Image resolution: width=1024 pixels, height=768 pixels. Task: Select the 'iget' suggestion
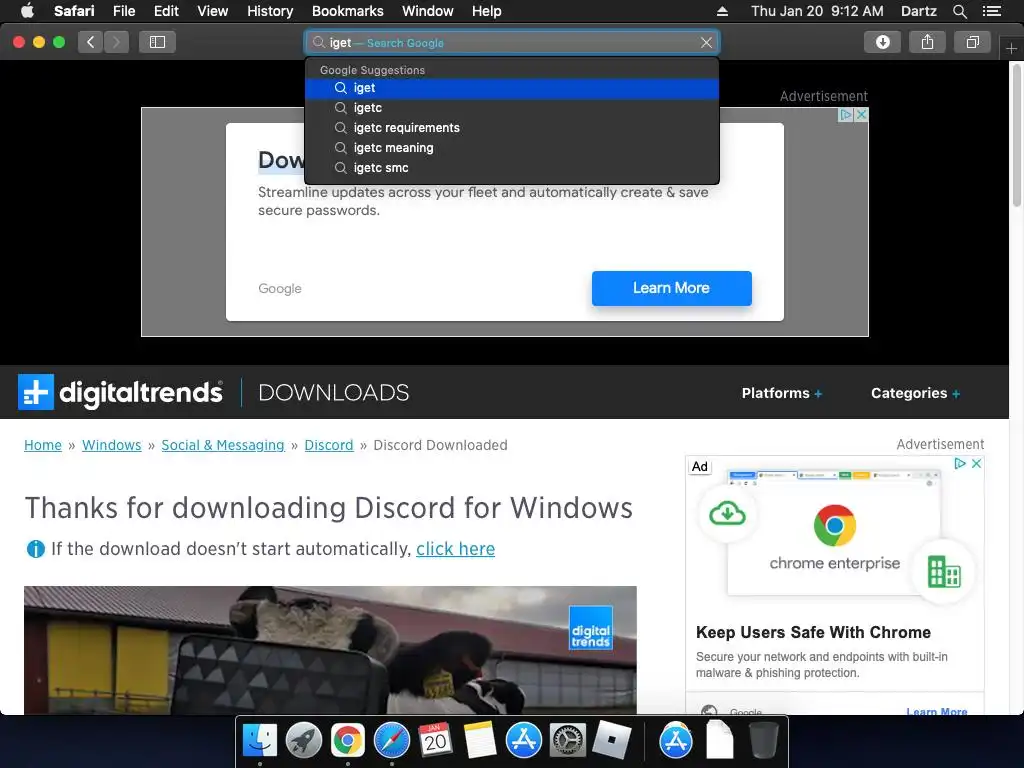(x=512, y=88)
